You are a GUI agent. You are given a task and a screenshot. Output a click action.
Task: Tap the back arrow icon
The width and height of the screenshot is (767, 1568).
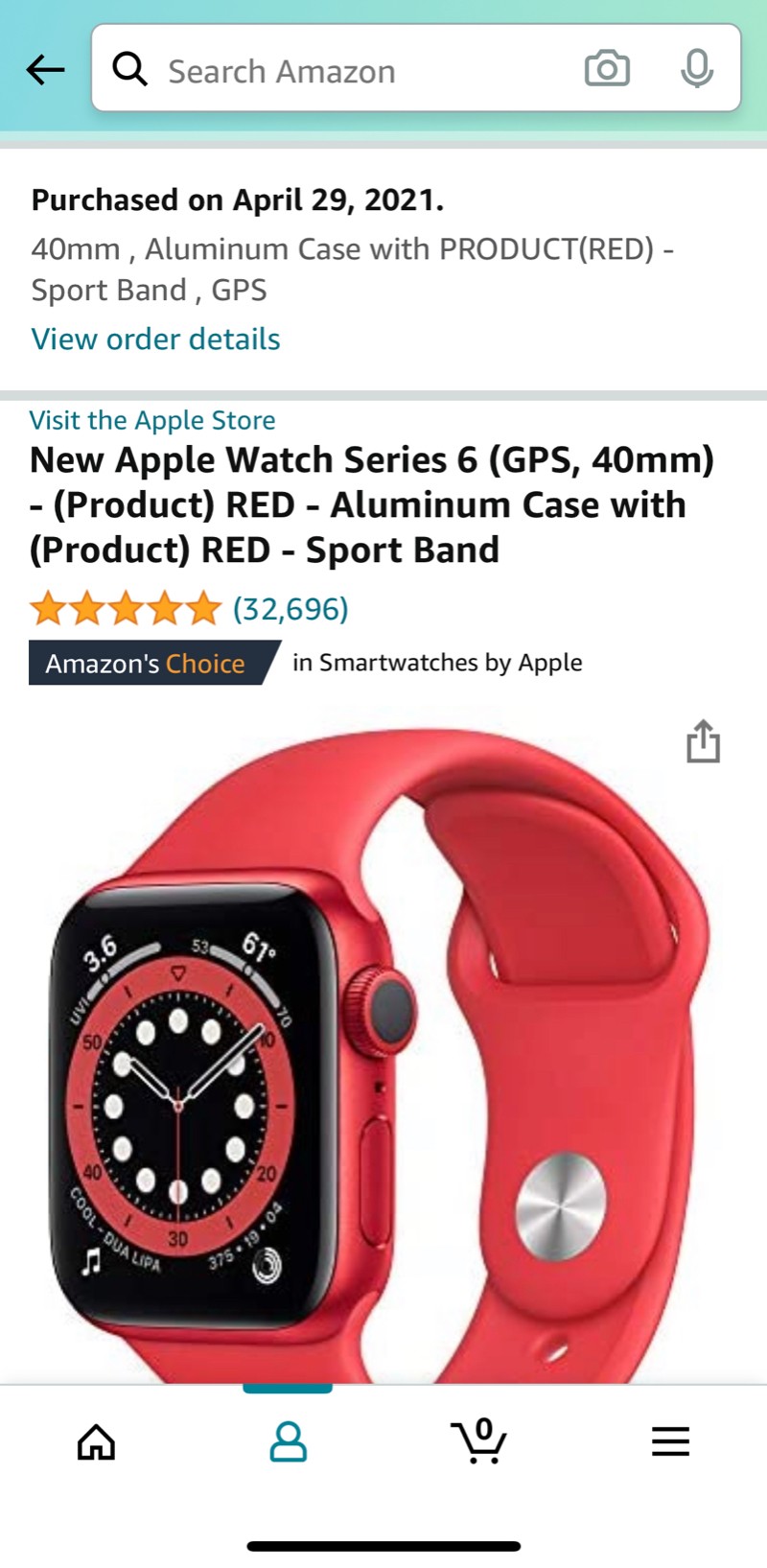click(x=45, y=69)
